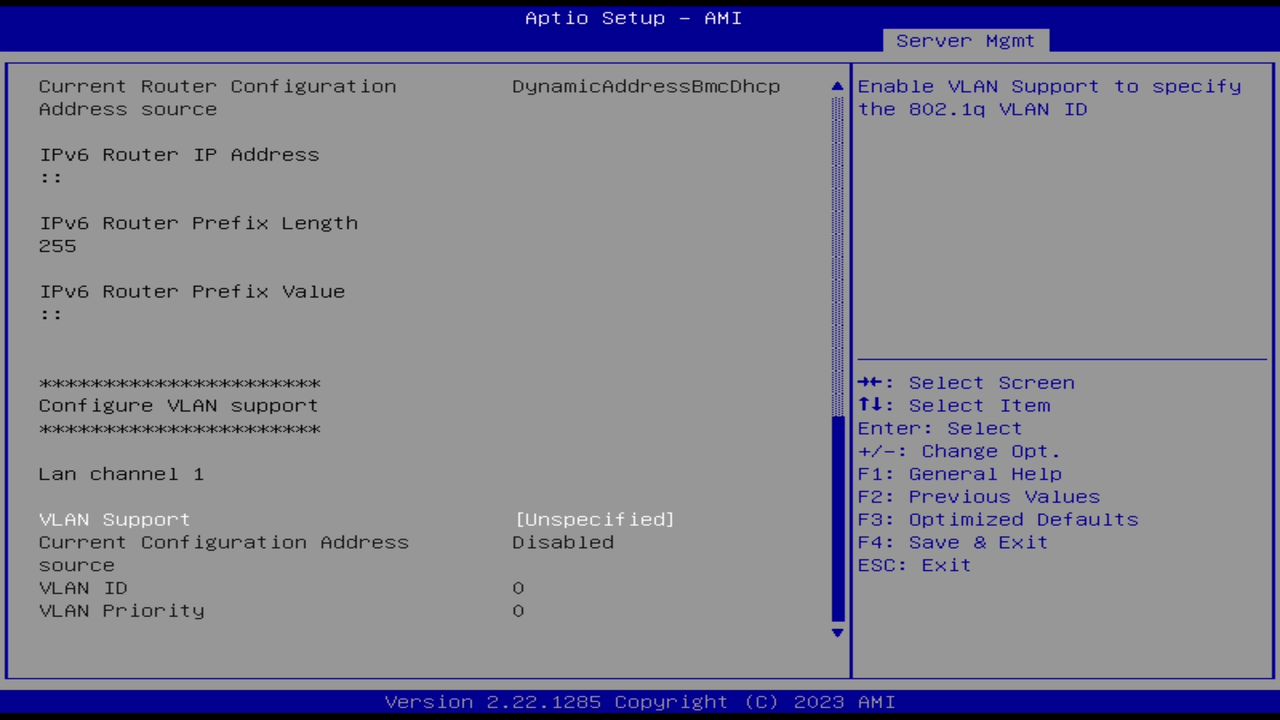Open the VLAN Support option value
1280x720 pixels.
click(595, 519)
